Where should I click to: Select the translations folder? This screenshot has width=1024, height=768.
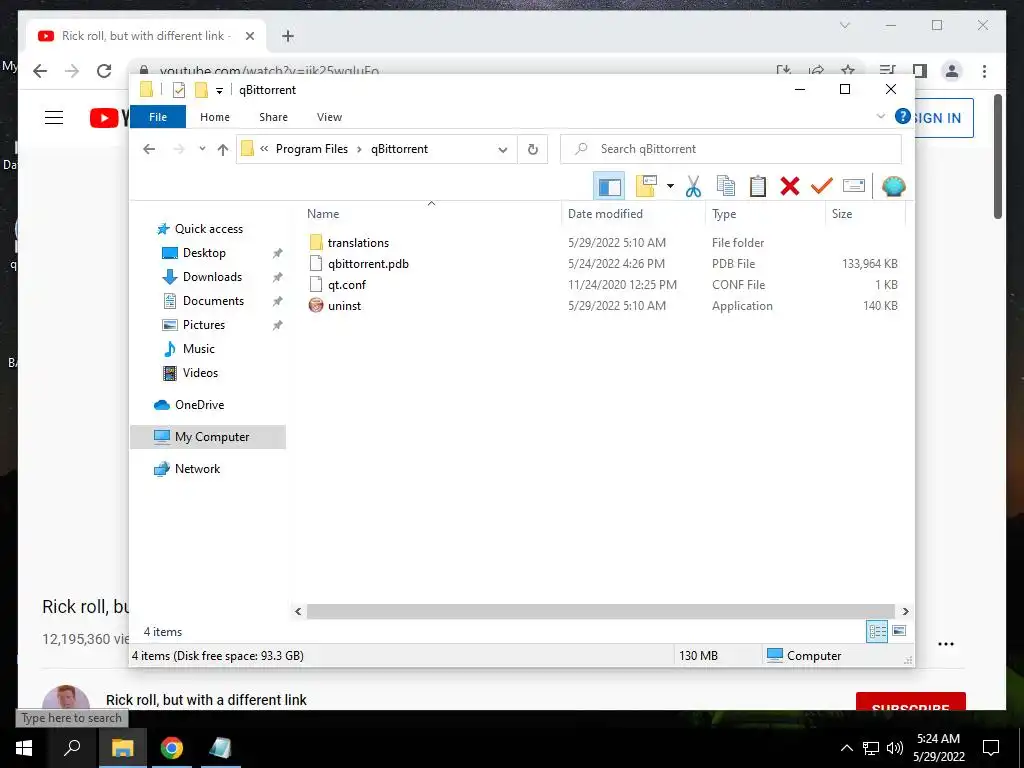pyautogui.click(x=358, y=243)
